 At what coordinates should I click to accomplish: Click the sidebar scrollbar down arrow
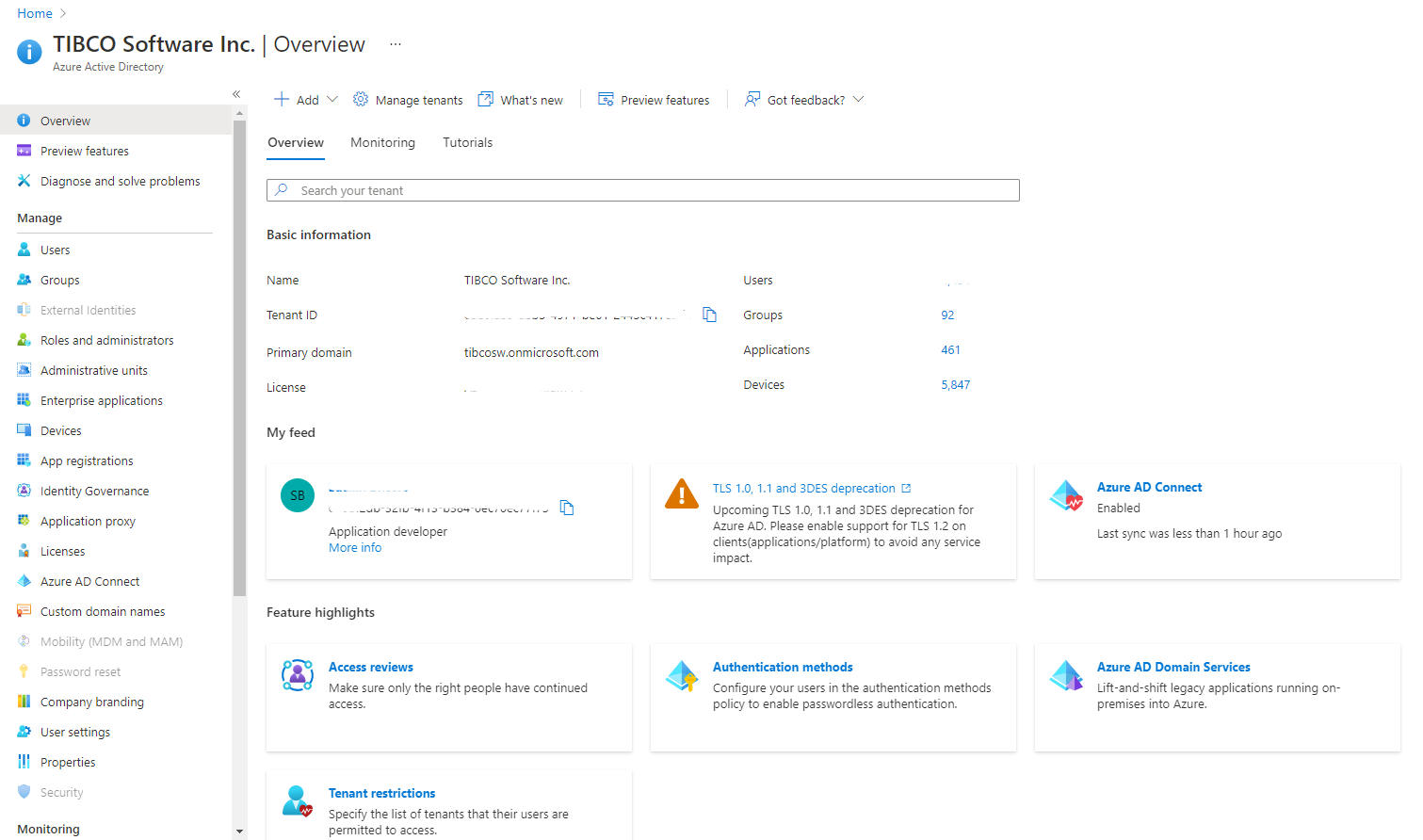point(239,832)
